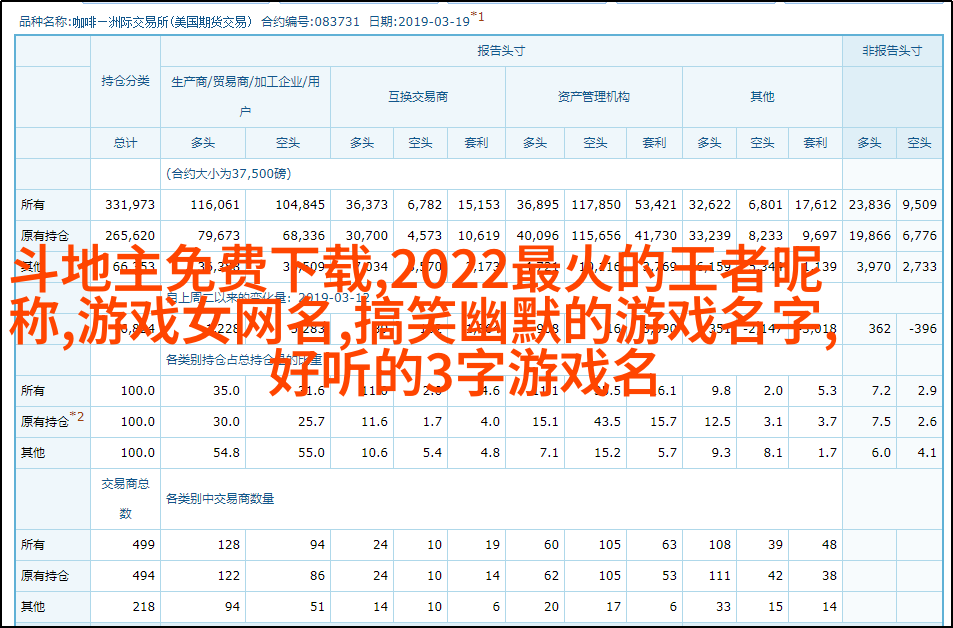Click the cell showing 116,061
The height and width of the screenshot is (628, 953).
215,205
